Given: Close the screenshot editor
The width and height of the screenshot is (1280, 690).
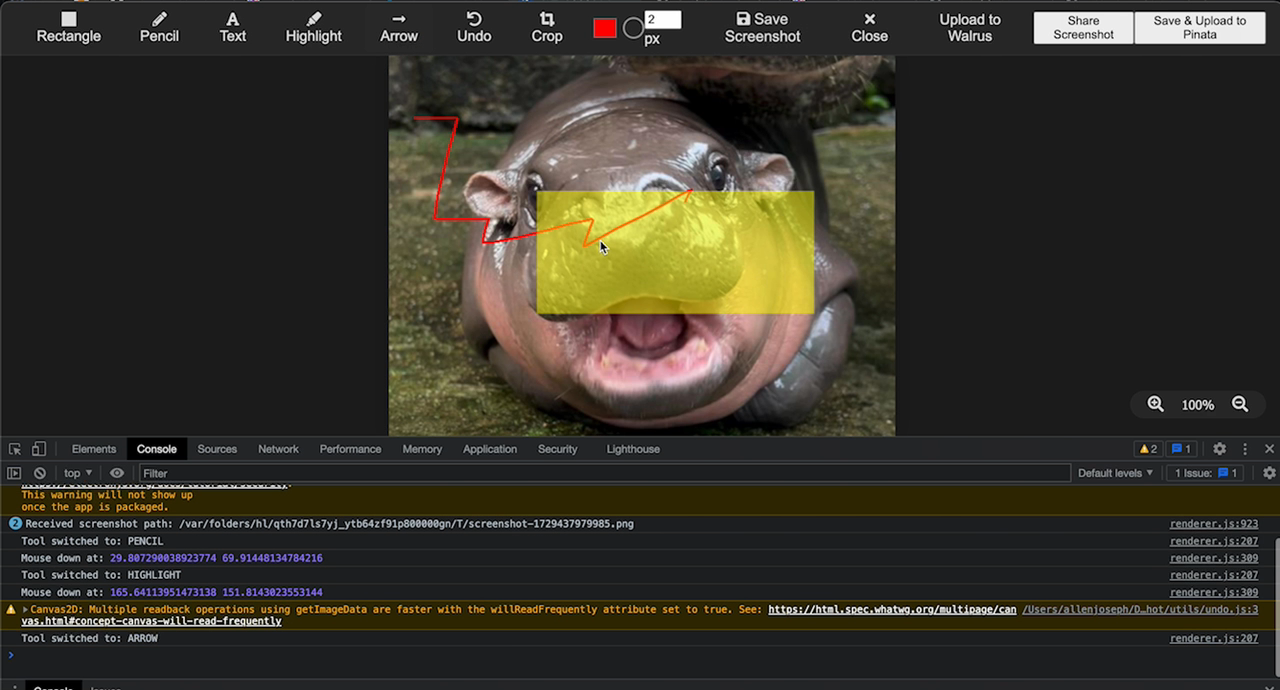Looking at the screenshot, I should click(870, 27).
